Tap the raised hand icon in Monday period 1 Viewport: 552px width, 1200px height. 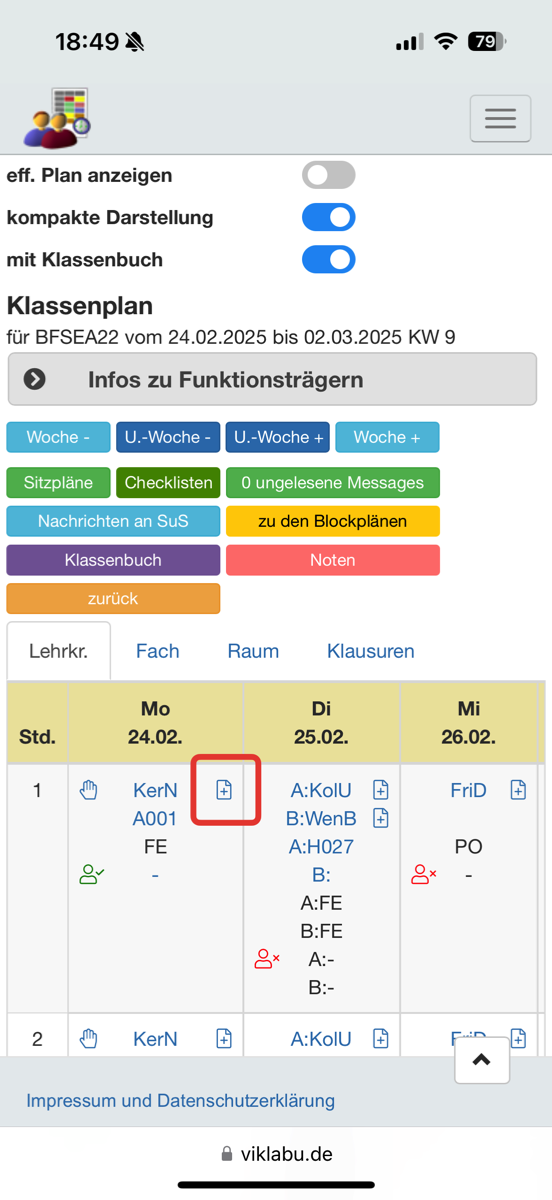(89, 790)
